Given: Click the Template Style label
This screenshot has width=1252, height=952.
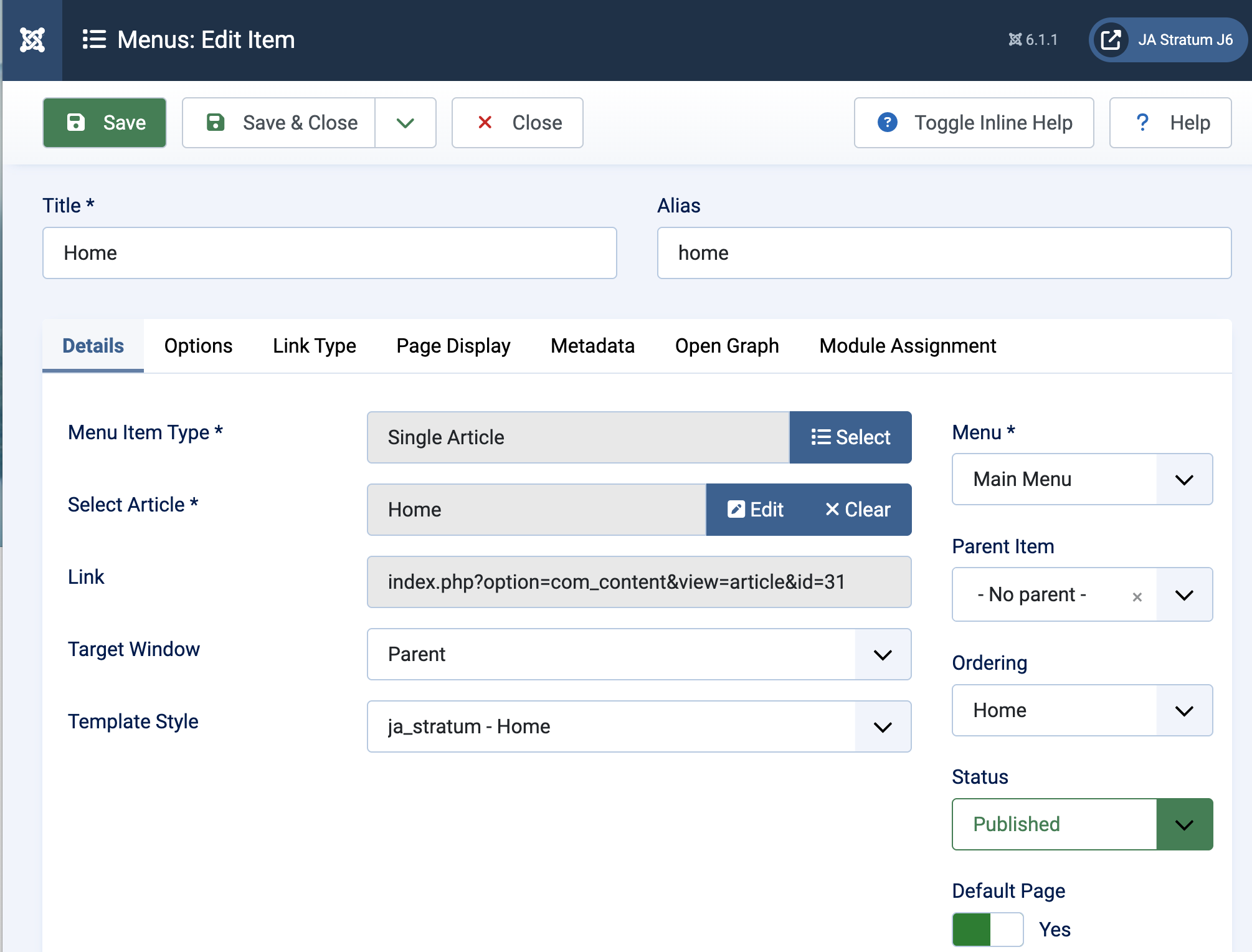Looking at the screenshot, I should tap(133, 721).
